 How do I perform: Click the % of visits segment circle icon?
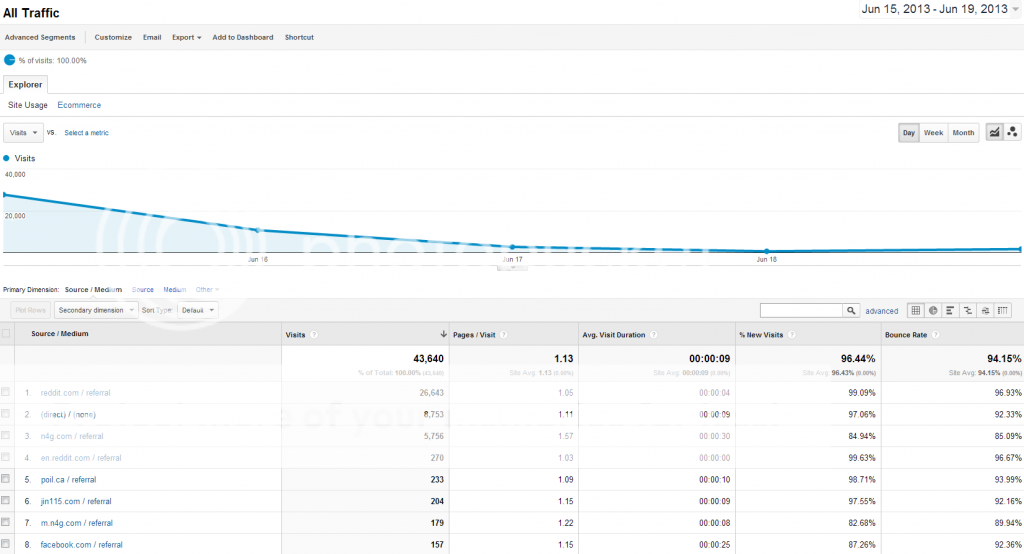(x=9, y=60)
